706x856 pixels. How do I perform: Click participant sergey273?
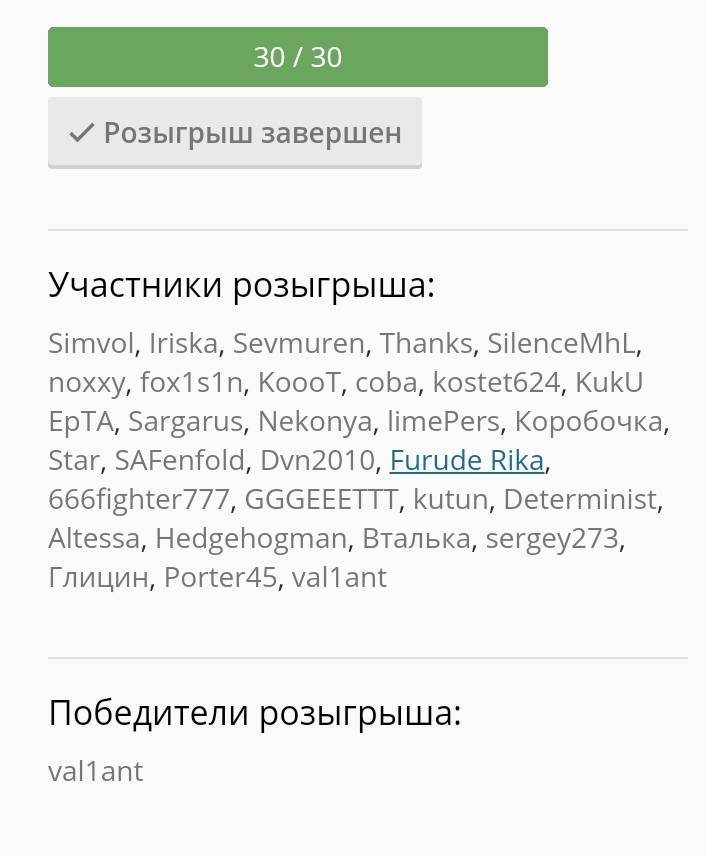[552, 539]
